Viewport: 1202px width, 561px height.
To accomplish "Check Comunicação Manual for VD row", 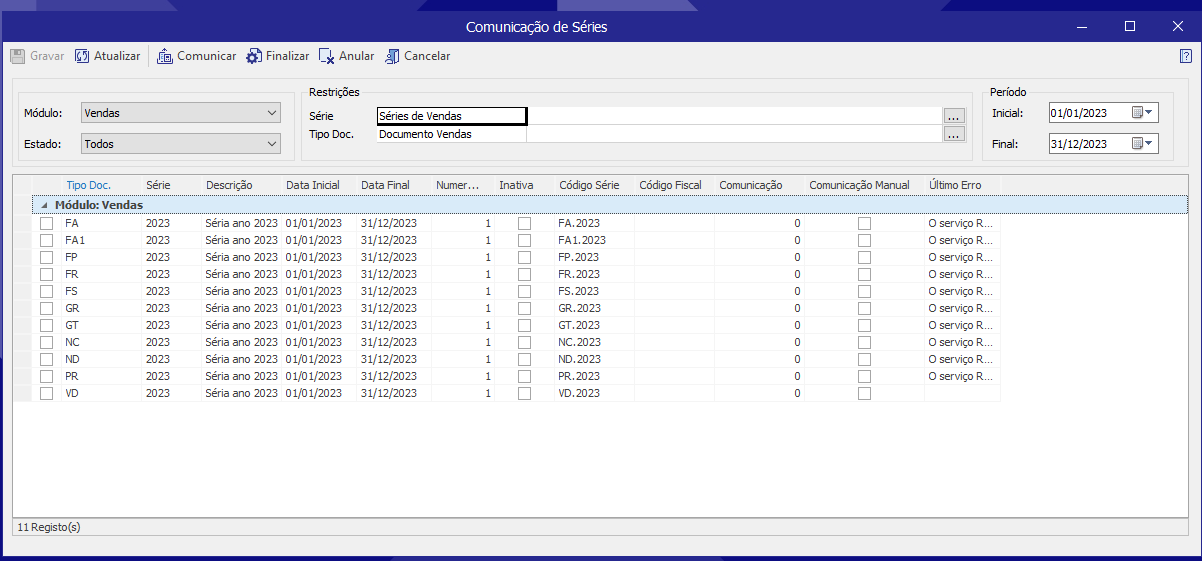I will coord(864,393).
